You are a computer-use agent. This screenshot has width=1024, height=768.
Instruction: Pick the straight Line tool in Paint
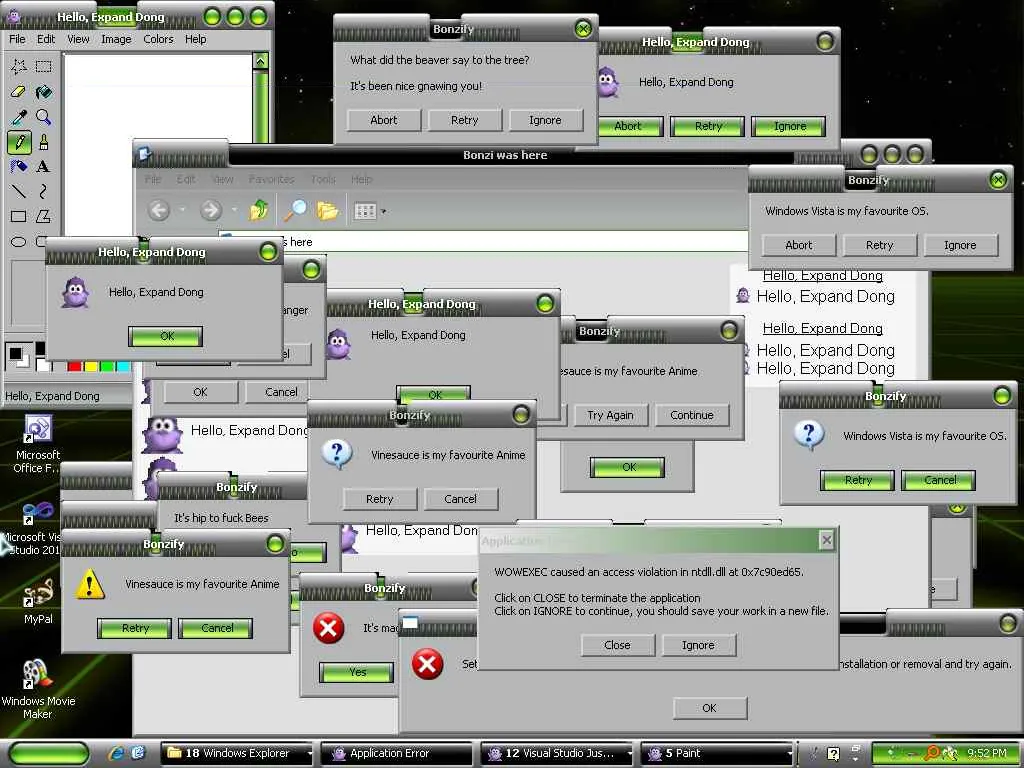click(19, 191)
